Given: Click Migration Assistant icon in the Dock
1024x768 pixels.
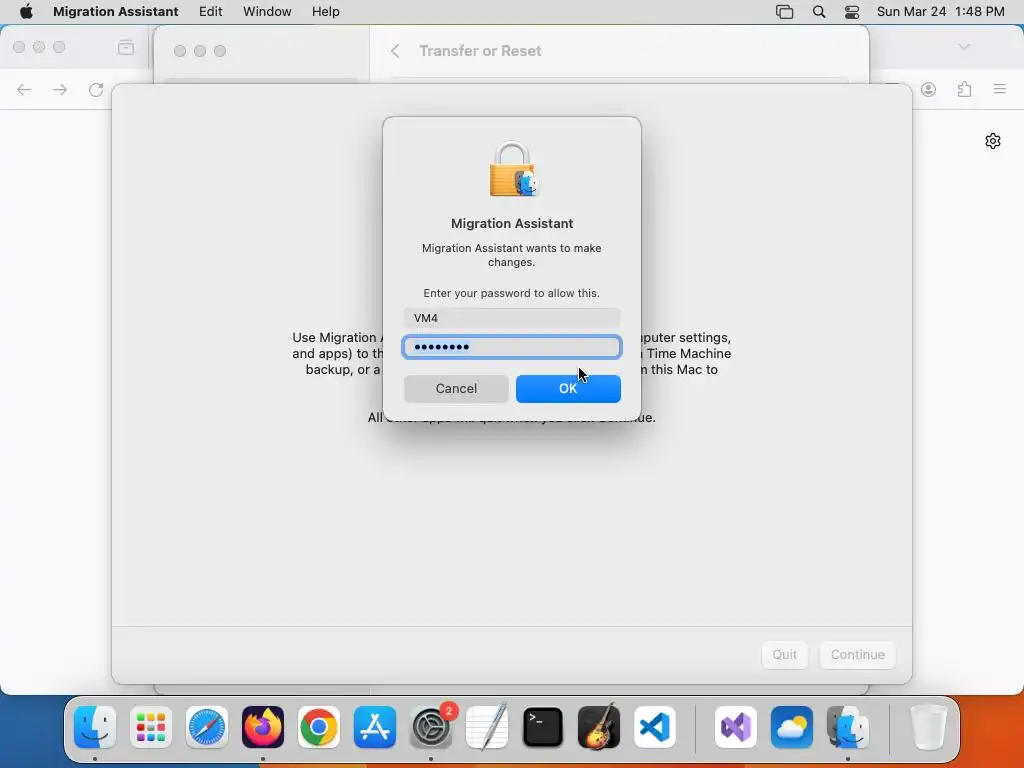Looking at the screenshot, I should coord(848,727).
